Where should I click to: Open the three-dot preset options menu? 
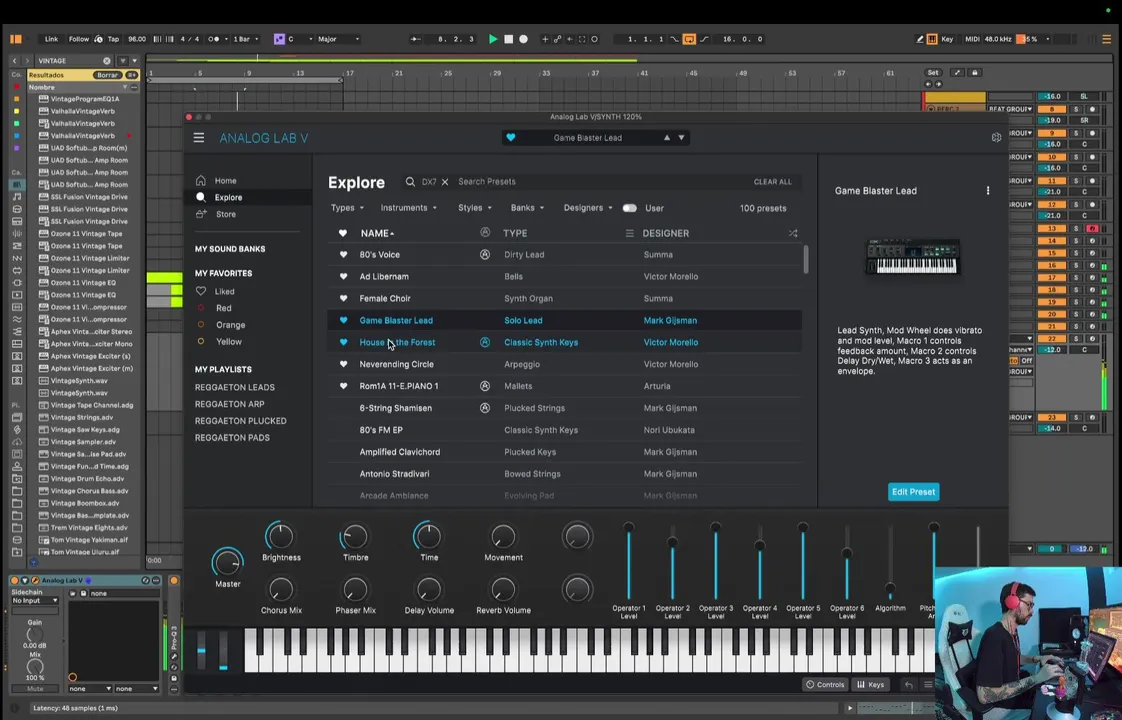point(988,191)
